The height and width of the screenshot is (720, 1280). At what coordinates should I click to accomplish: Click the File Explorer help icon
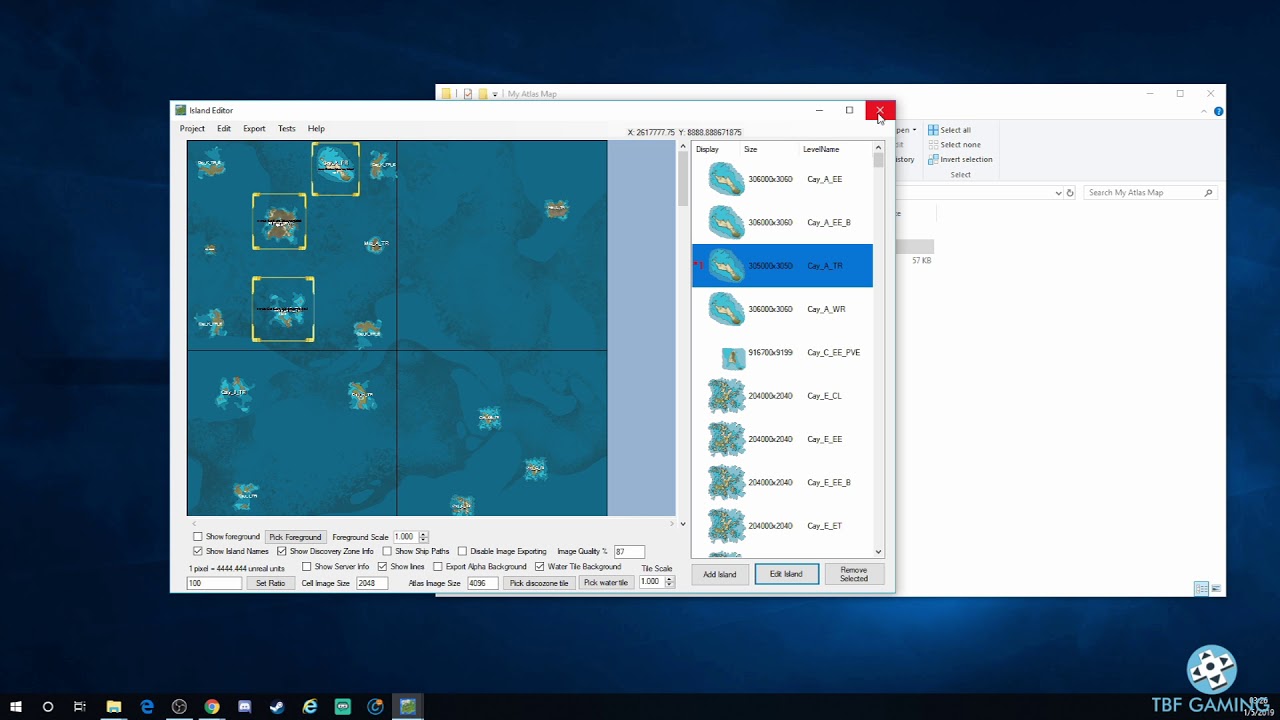pyautogui.click(x=1218, y=111)
